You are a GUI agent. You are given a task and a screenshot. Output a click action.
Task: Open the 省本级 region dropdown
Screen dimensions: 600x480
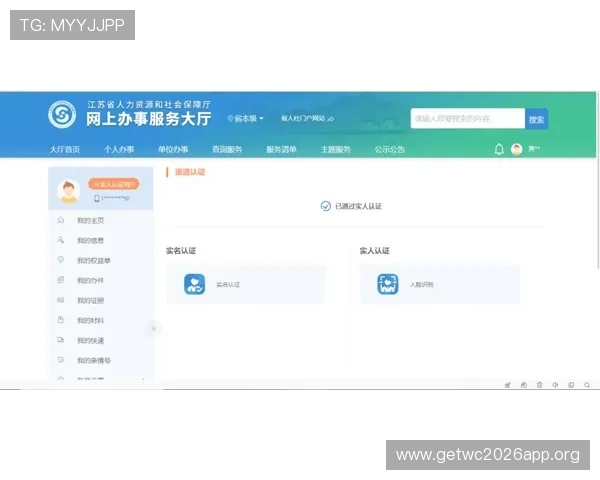click(245, 119)
